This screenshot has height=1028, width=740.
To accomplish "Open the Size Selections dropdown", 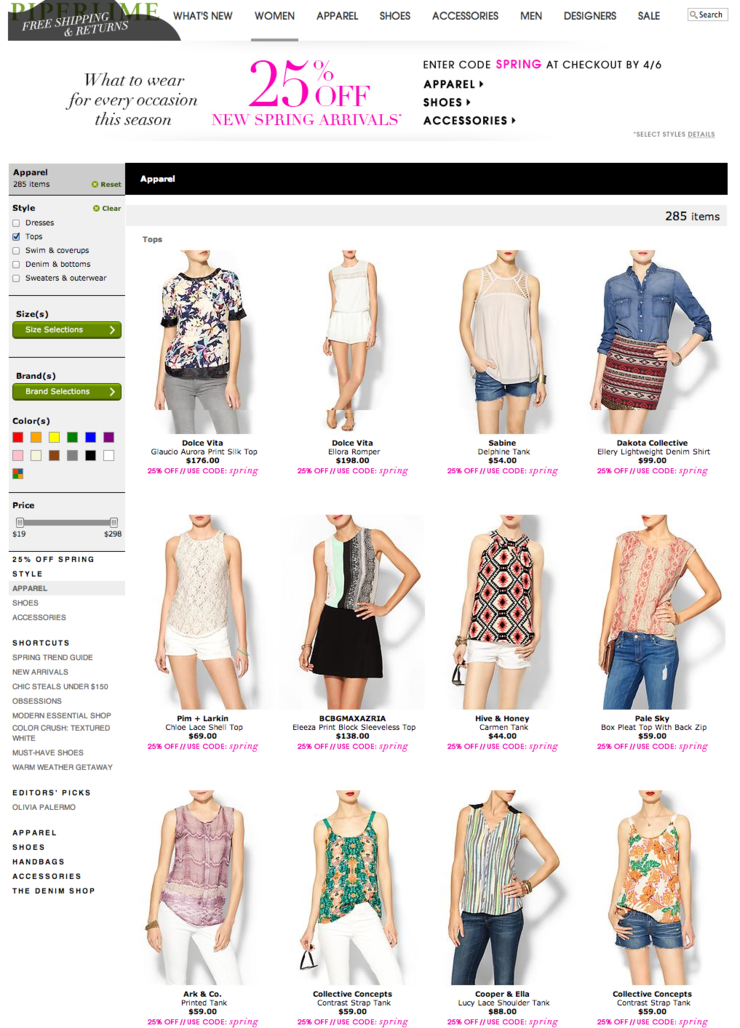I will pos(67,330).
